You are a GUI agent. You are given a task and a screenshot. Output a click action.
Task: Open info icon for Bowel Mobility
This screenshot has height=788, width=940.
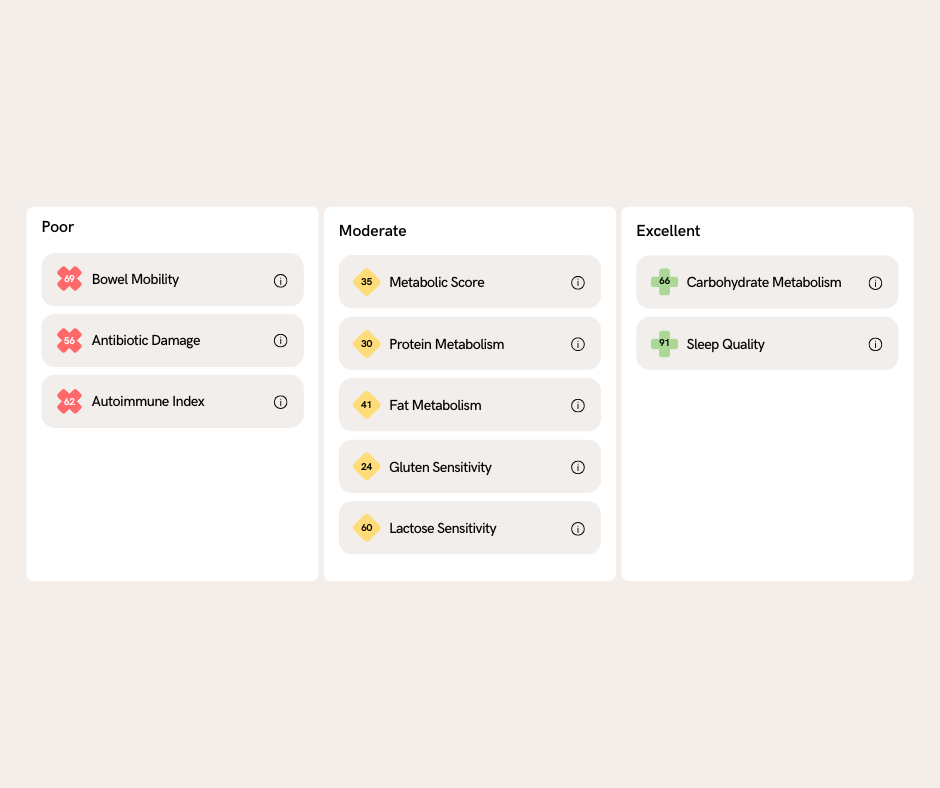[281, 281]
